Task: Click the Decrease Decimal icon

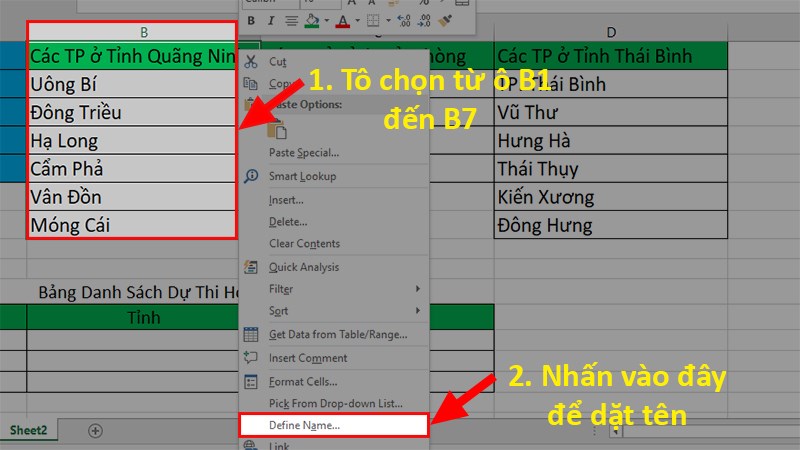Action: point(424,21)
